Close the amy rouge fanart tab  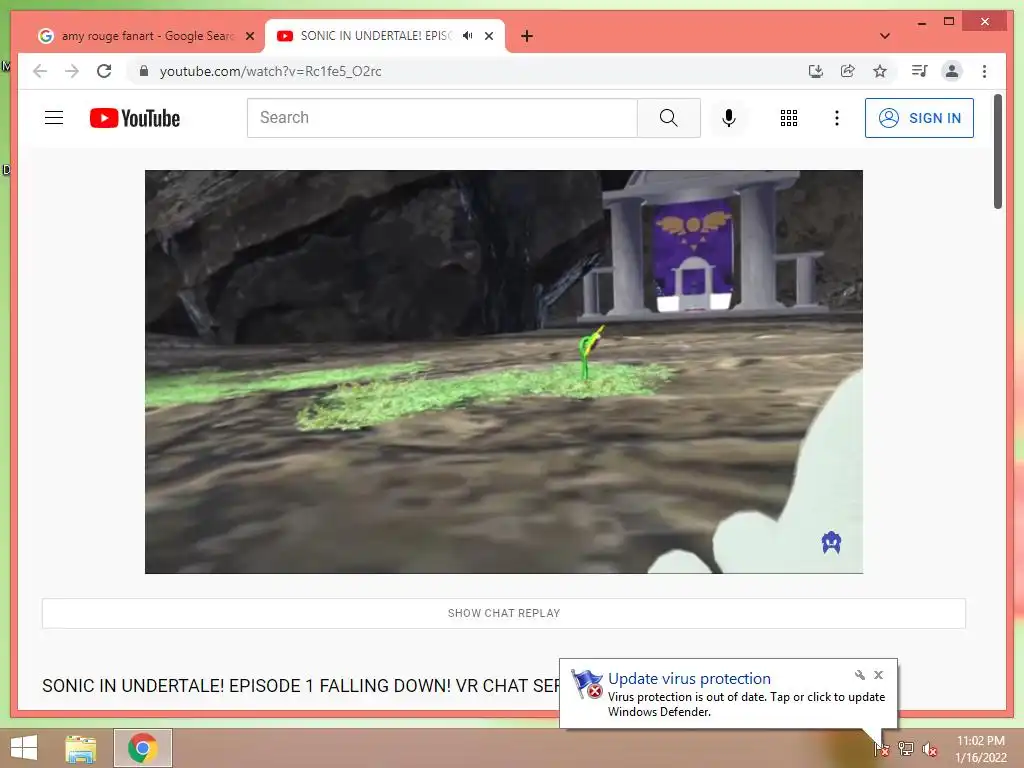[249, 36]
